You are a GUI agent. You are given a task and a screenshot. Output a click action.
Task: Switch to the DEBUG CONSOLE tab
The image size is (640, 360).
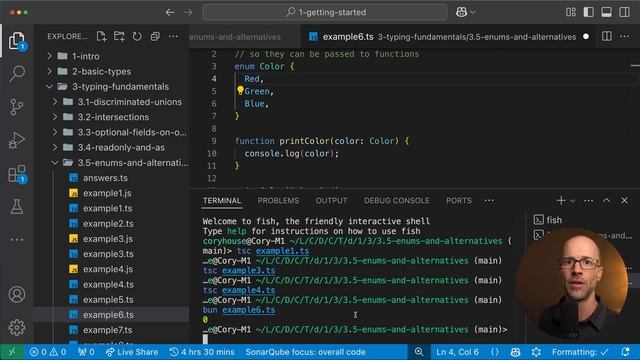pos(397,201)
